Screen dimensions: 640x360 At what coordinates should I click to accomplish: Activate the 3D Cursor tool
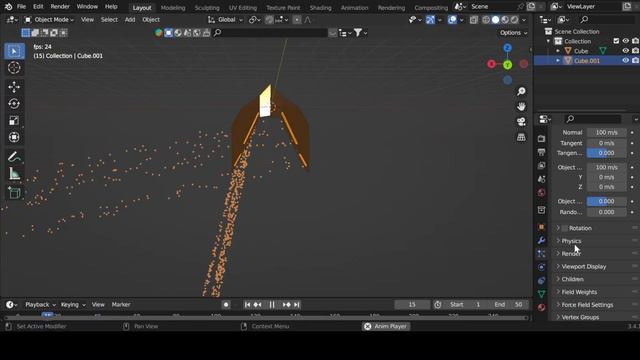pos(14,68)
